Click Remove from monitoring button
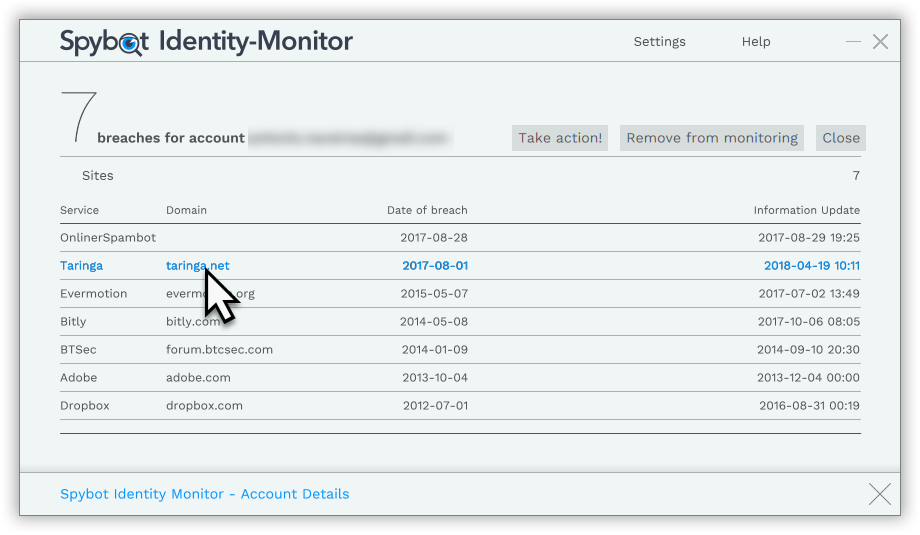The height and width of the screenshot is (535, 920). click(x=712, y=138)
